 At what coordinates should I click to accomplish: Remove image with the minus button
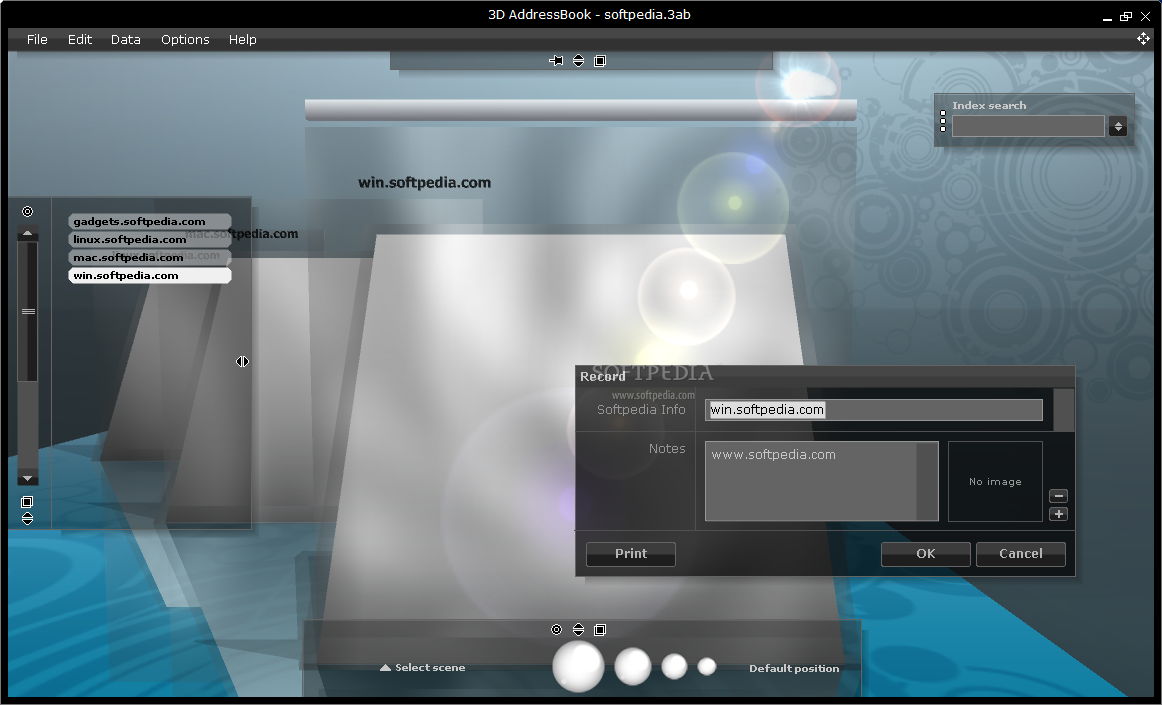pos(1058,496)
